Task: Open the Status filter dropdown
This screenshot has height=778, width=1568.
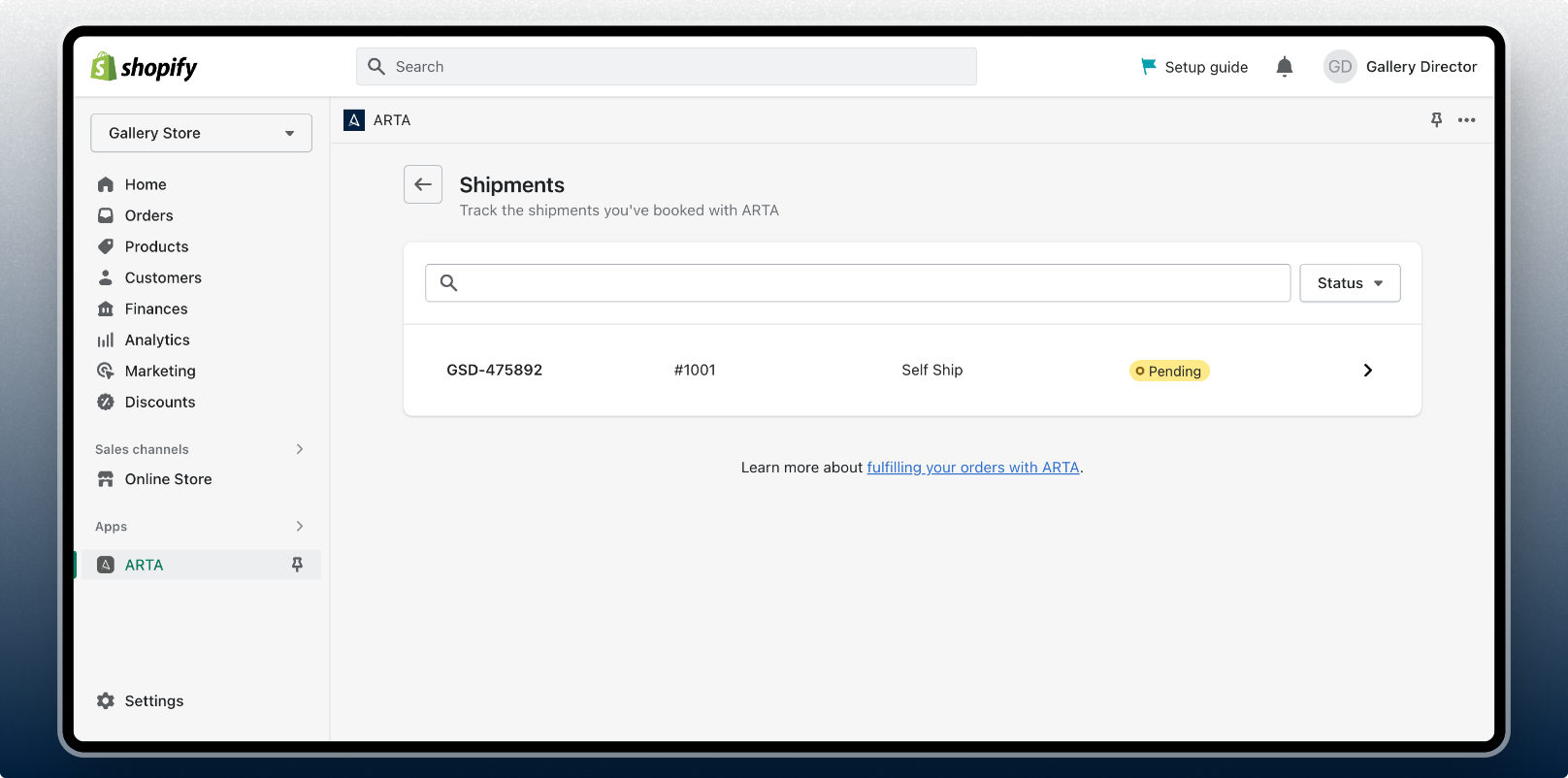Action: tap(1350, 283)
